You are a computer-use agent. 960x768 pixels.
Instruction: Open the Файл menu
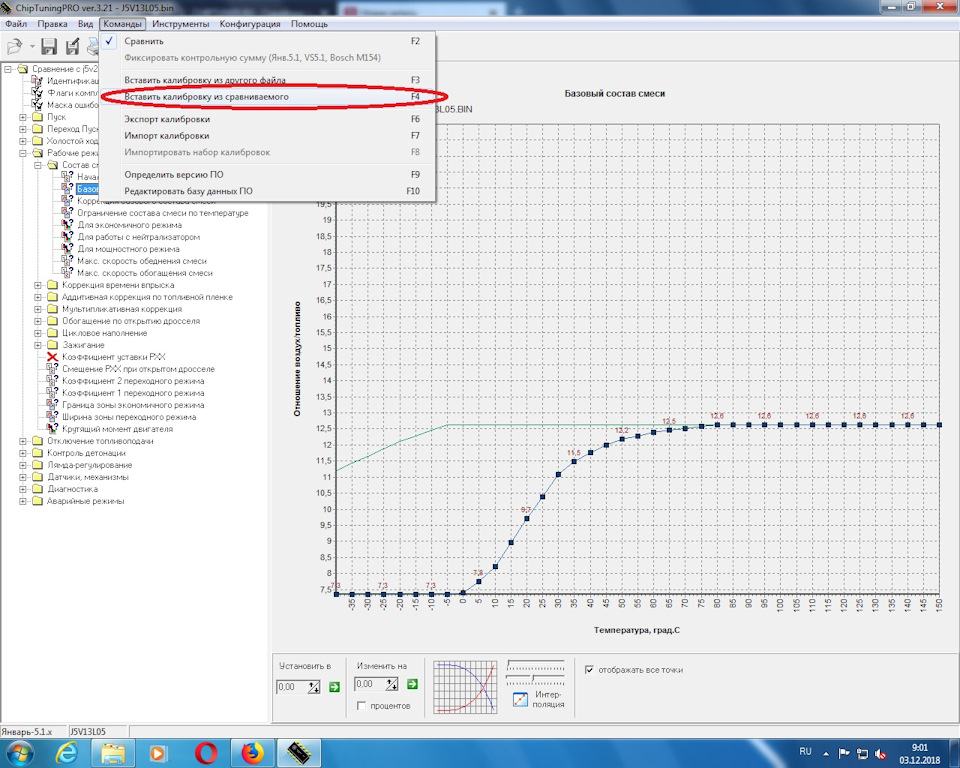click(x=16, y=24)
